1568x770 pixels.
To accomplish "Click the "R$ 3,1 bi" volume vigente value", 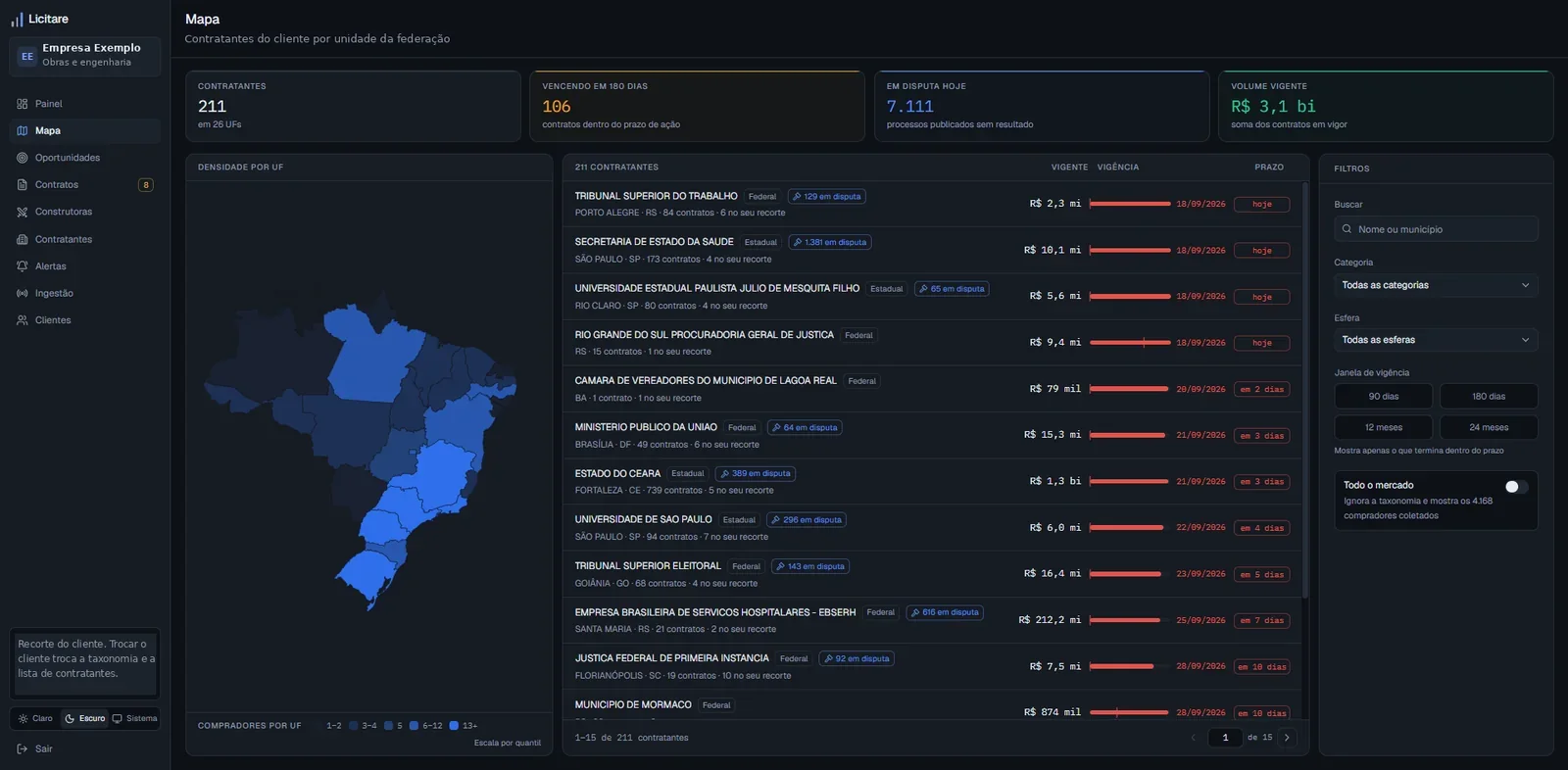I will 1273,107.
